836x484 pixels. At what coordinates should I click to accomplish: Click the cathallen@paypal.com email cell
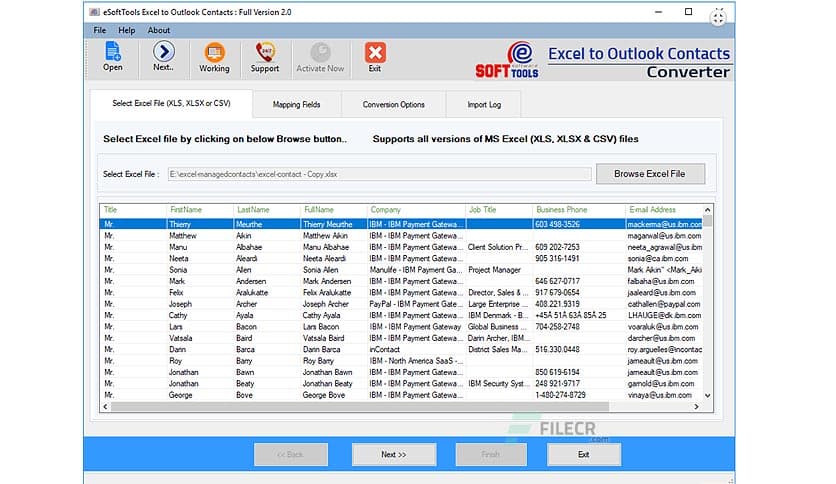click(x=664, y=304)
